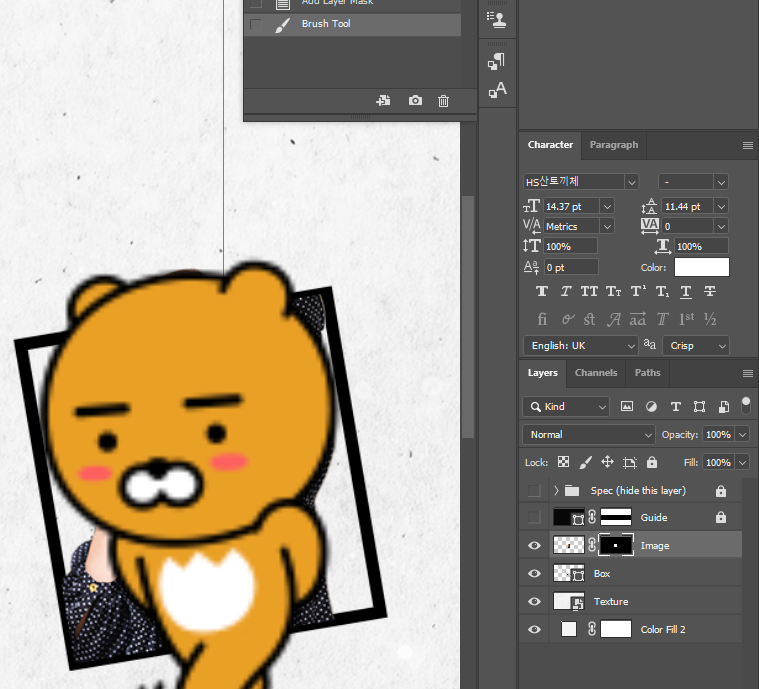Hide the Image layer

click(x=534, y=546)
